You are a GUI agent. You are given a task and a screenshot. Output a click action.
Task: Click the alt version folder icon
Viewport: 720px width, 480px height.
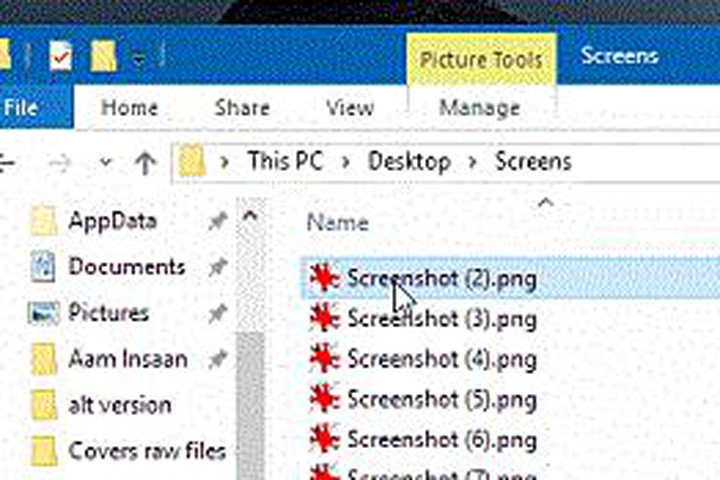[44, 405]
